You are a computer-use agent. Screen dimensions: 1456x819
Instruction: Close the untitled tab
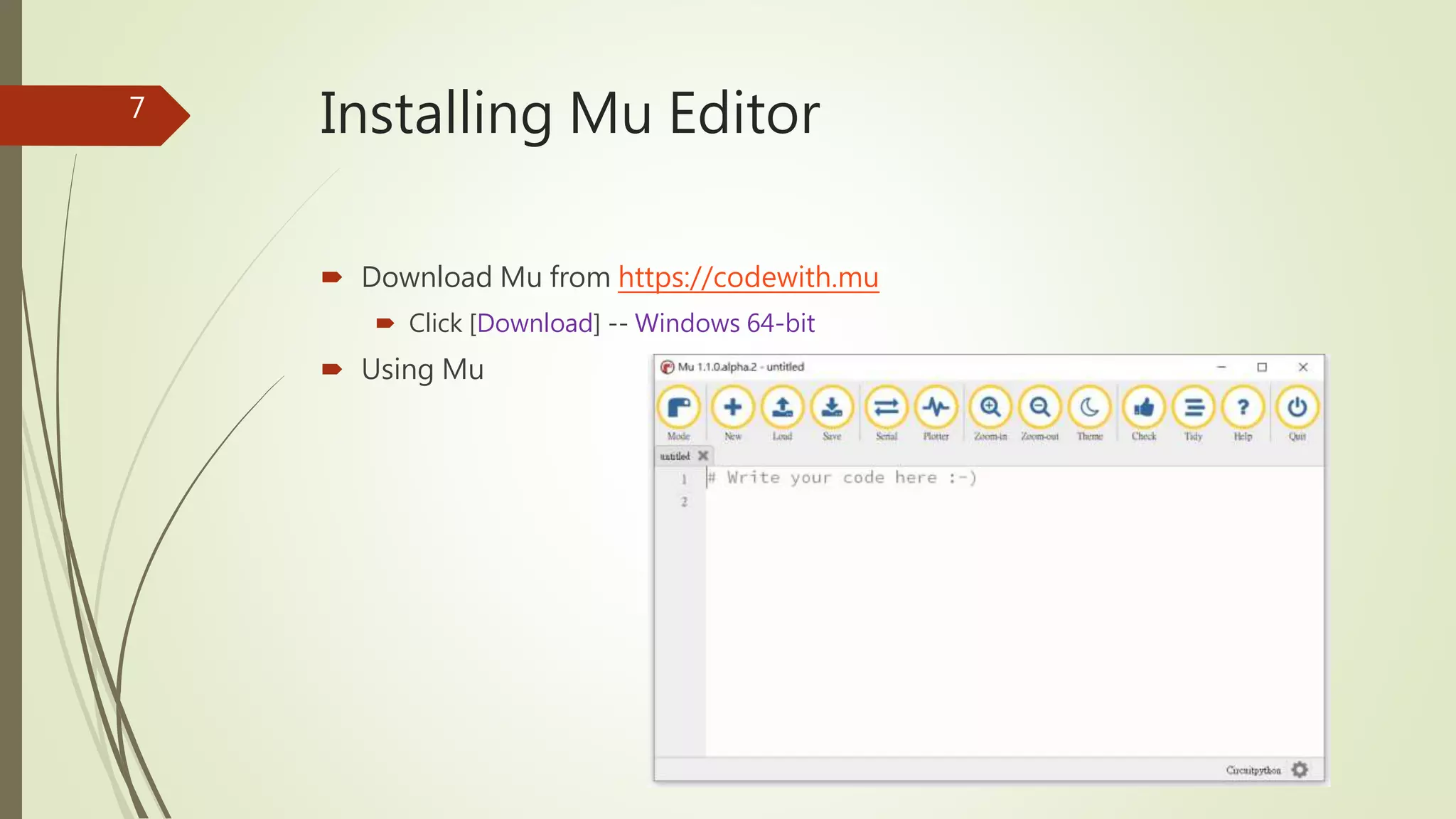703,455
